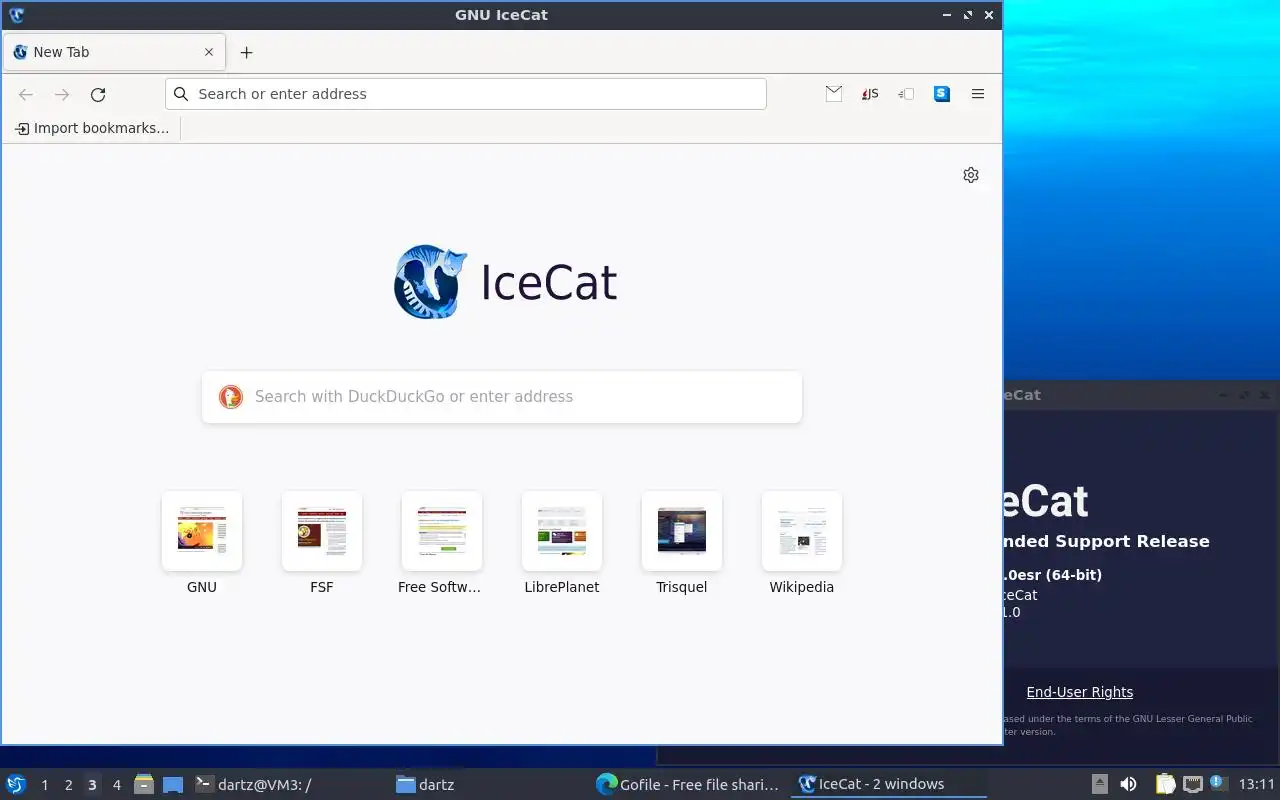Click IceCat - 2 windows taskbar entry
The height and width of the screenshot is (800, 1280).
pos(890,785)
